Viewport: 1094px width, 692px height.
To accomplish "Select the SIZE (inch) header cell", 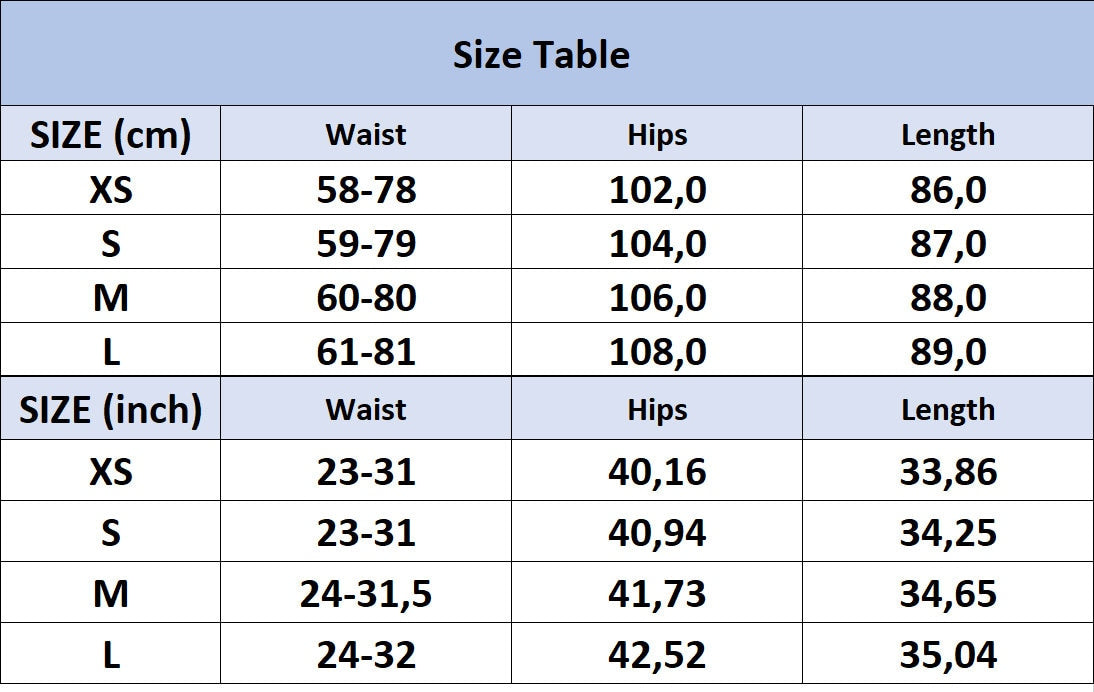I will [x=110, y=409].
